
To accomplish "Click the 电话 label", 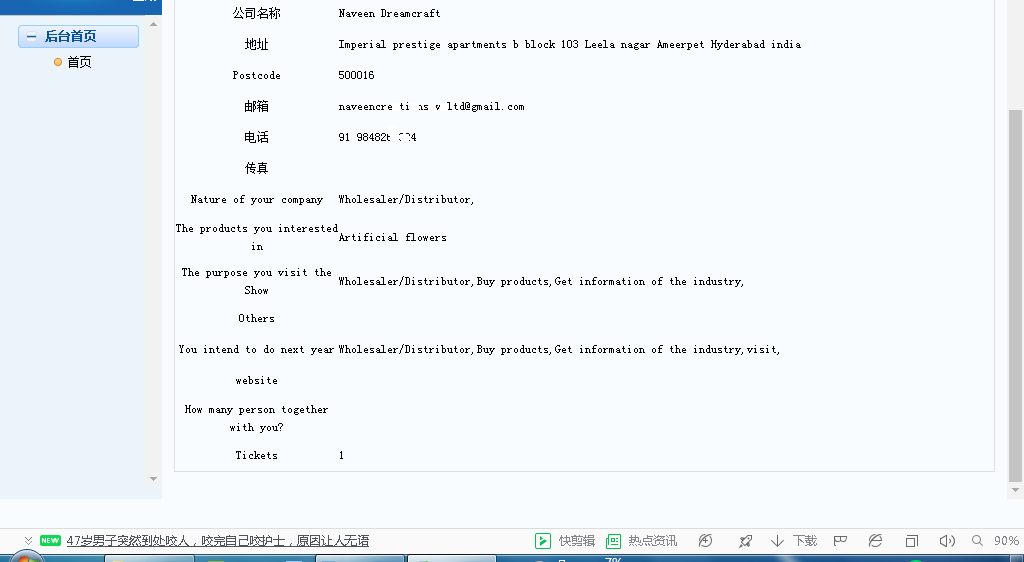I will pyautogui.click(x=257, y=137).
